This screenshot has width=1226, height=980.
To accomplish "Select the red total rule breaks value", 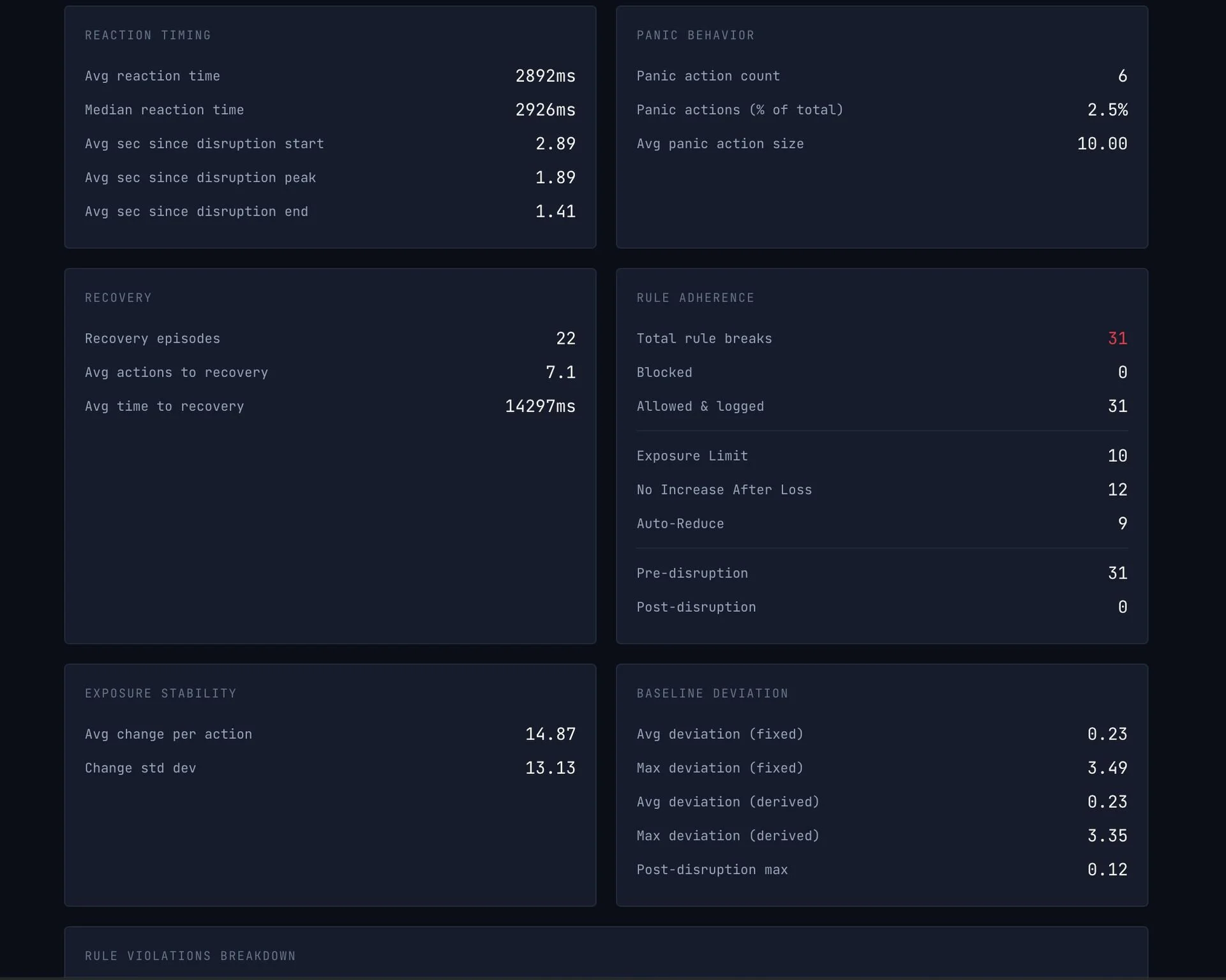I will pyautogui.click(x=1118, y=339).
